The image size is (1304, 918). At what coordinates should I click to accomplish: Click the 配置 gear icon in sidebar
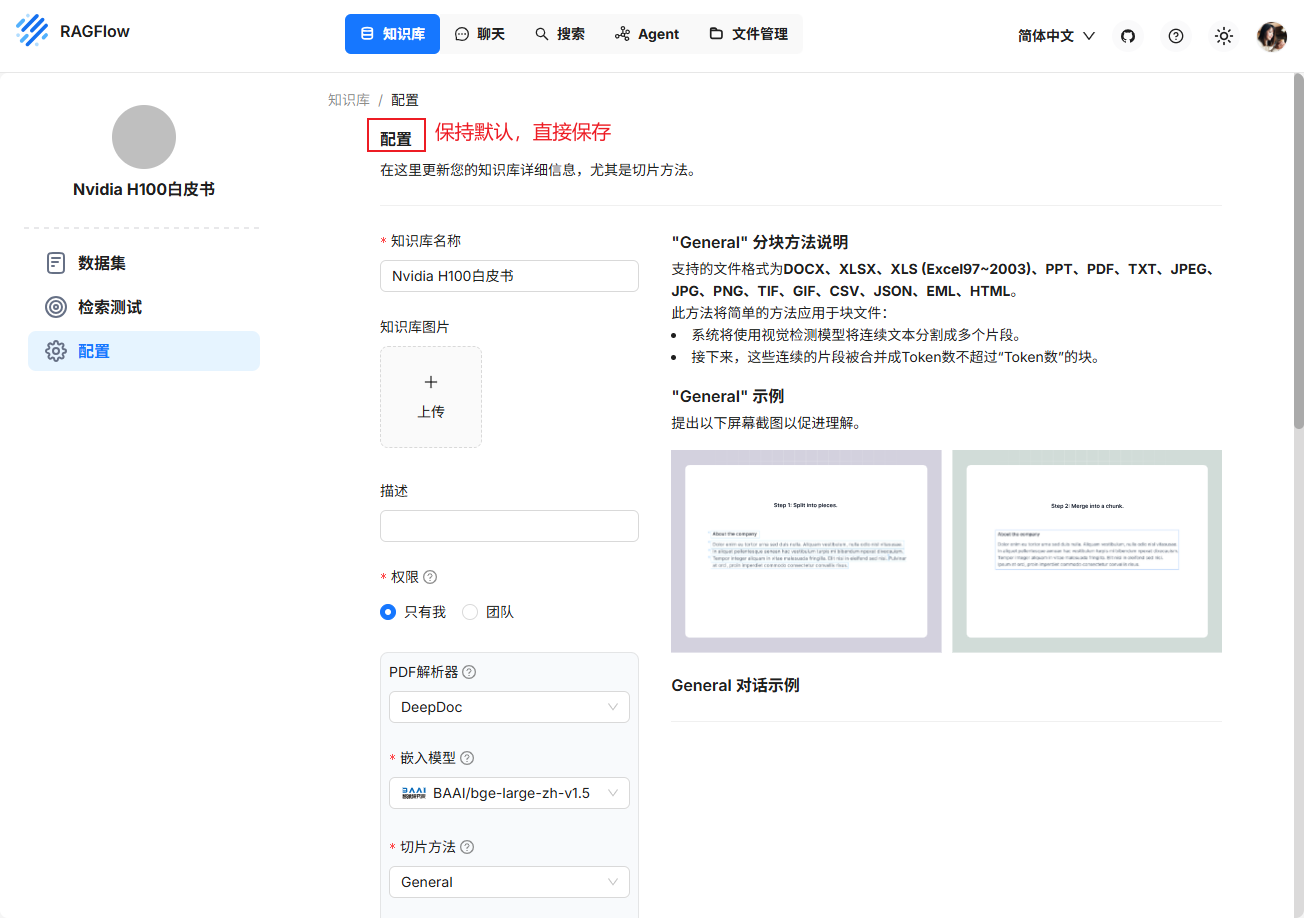(56, 351)
